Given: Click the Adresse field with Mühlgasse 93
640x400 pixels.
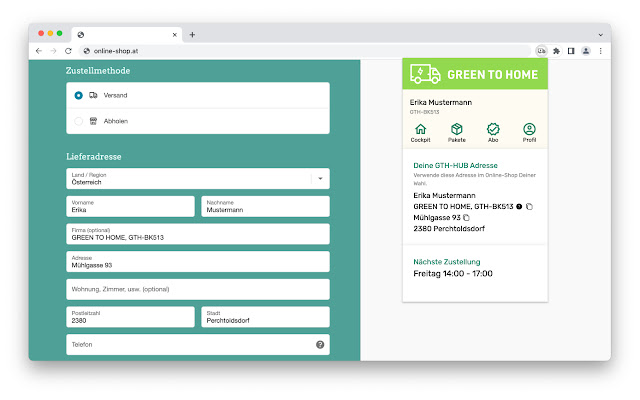Looking at the screenshot, I should pos(198,262).
